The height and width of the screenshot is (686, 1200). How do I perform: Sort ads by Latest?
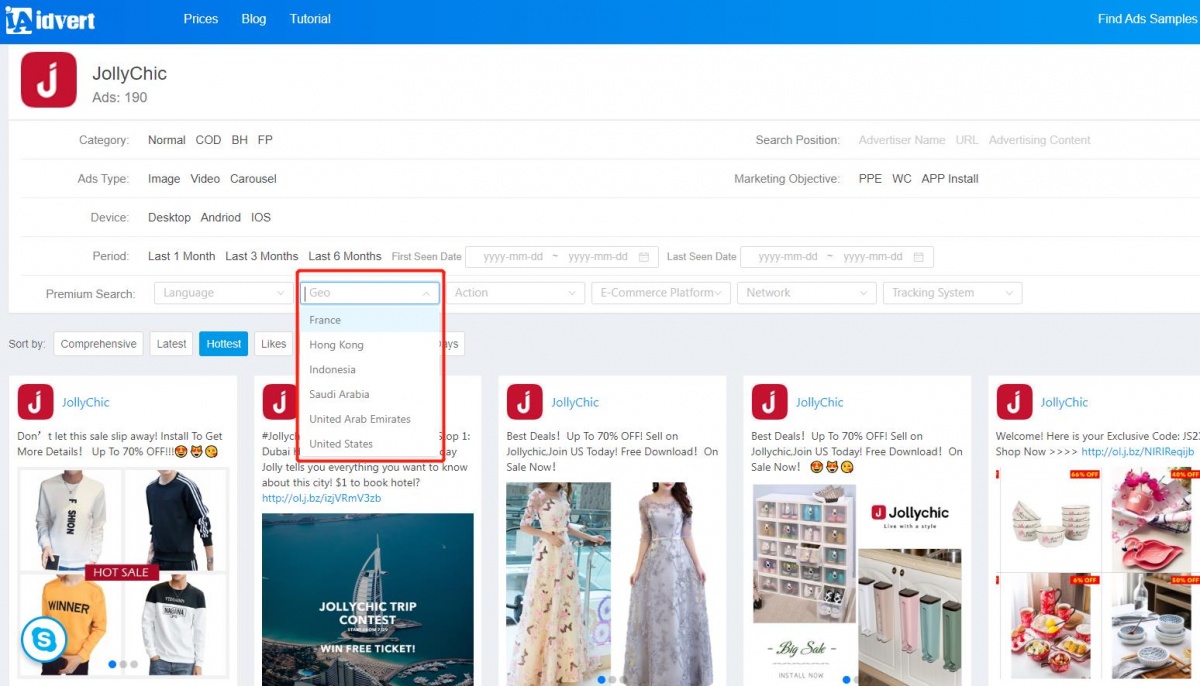coord(171,344)
